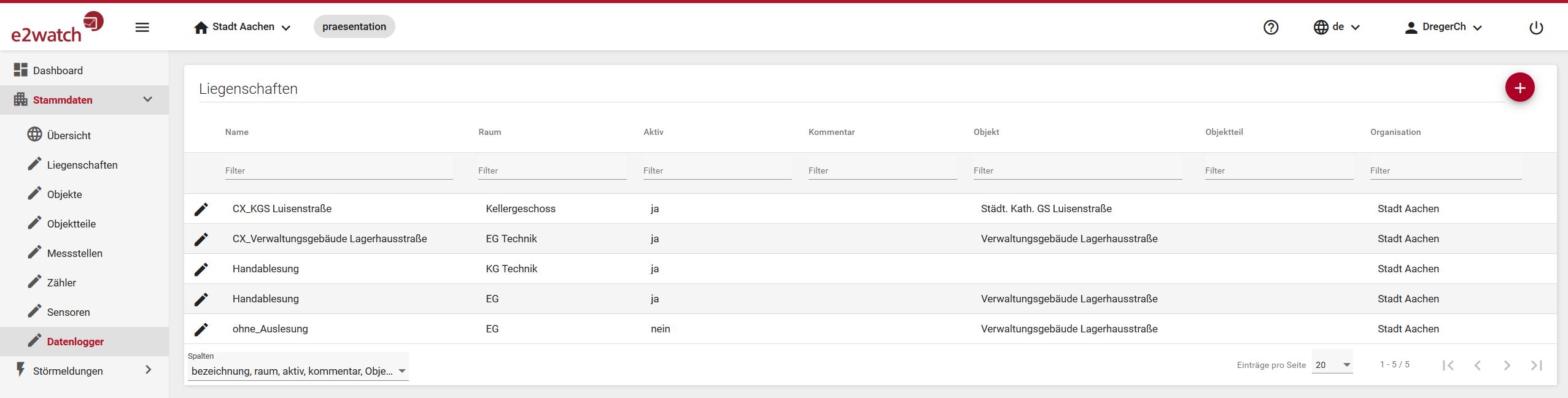
Task: Click the home icon next to Stadt Aachen
Action: [x=201, y=28]
